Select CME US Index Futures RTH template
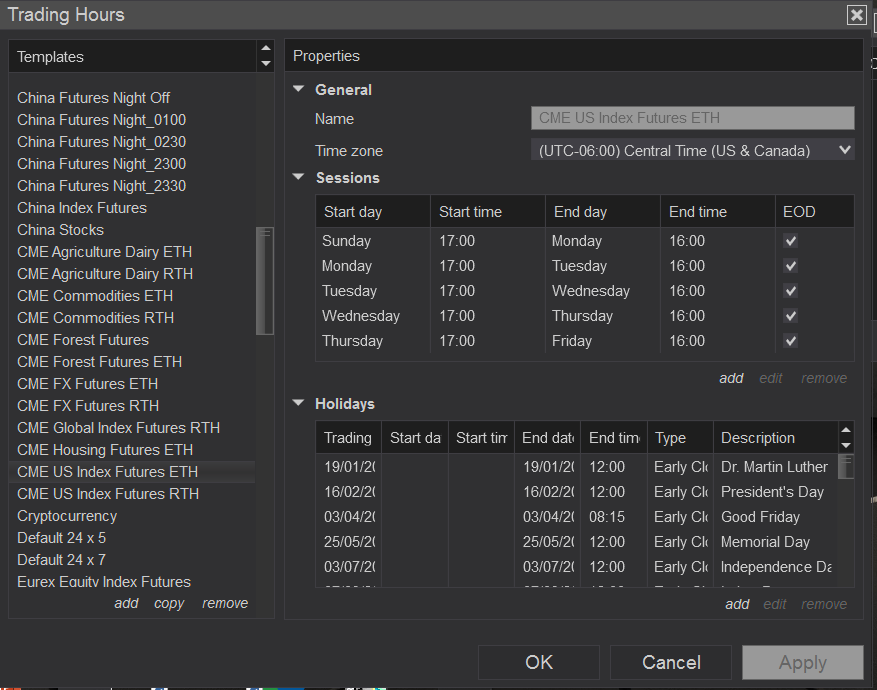Viewport: 877px width, 690px height. click(x=108, y=494)
